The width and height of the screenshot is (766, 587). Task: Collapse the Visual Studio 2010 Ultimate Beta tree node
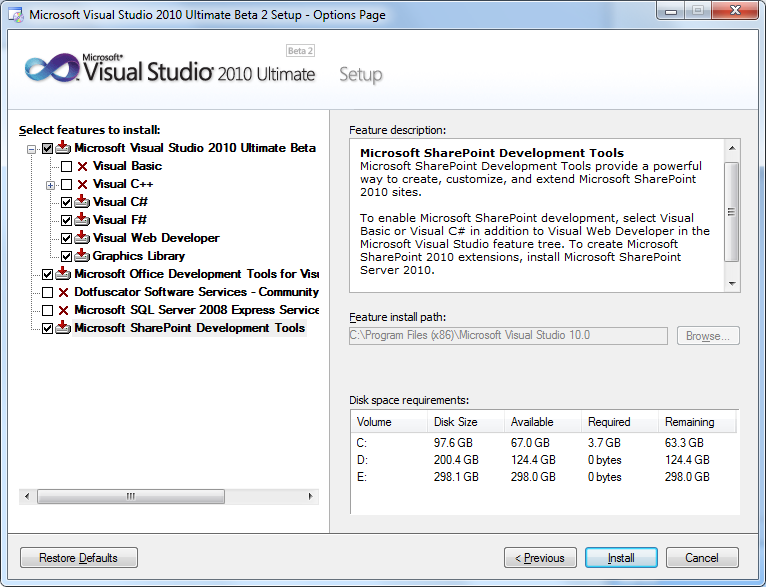pyautogui.click(x=31, y=149)
